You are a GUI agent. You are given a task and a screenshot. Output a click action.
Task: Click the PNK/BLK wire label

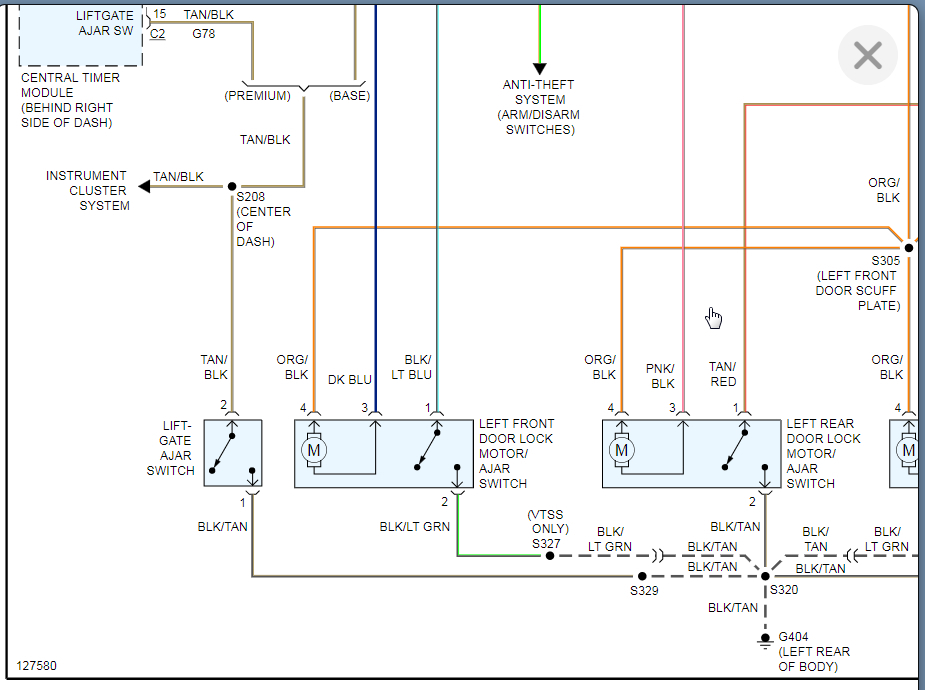(x=660, y=376)
